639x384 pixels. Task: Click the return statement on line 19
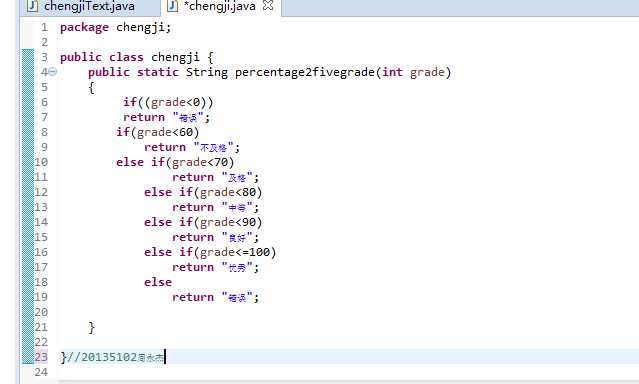[x=215, y=298]
